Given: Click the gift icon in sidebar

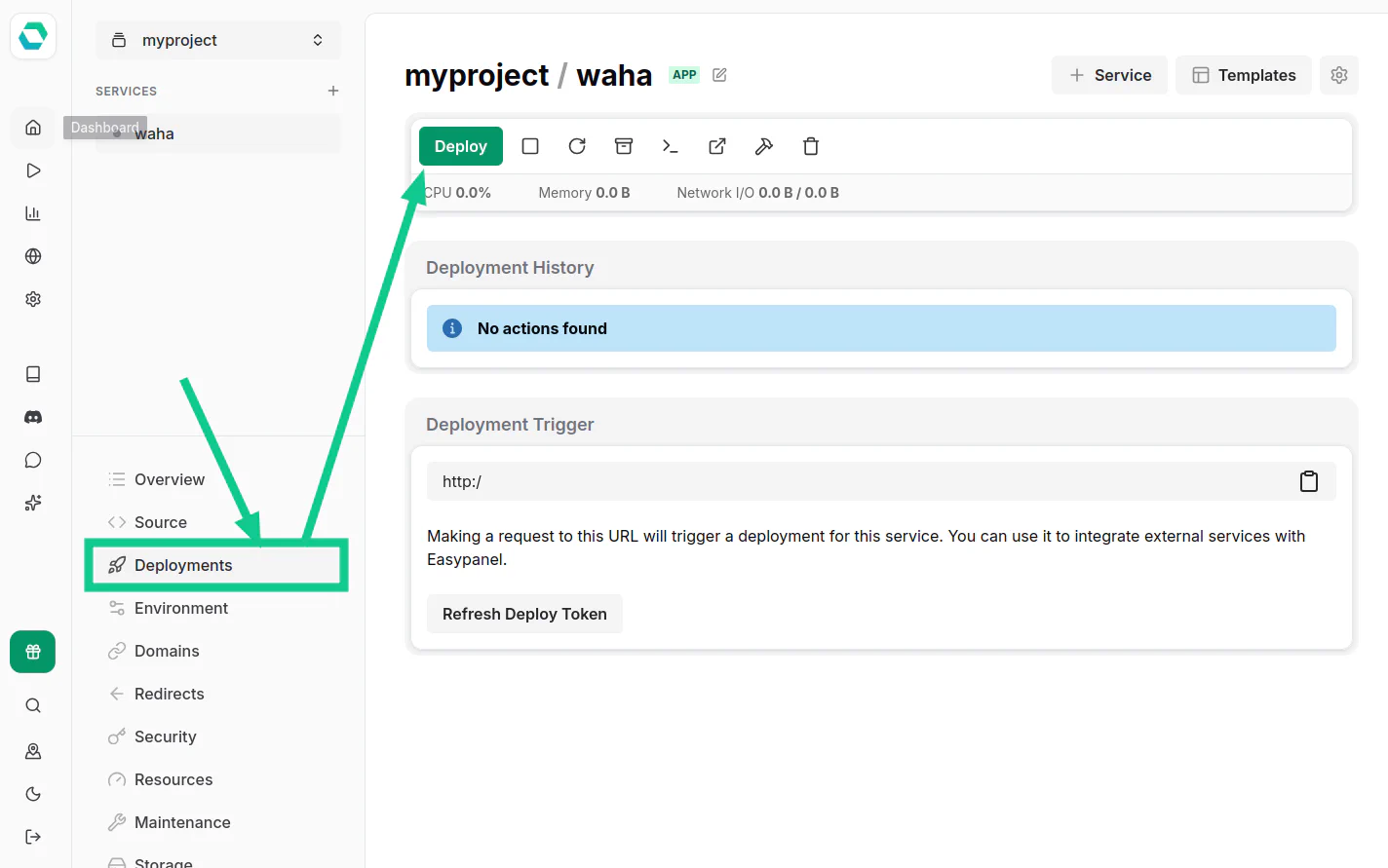Looking at the screenshot, I should 33,652.
